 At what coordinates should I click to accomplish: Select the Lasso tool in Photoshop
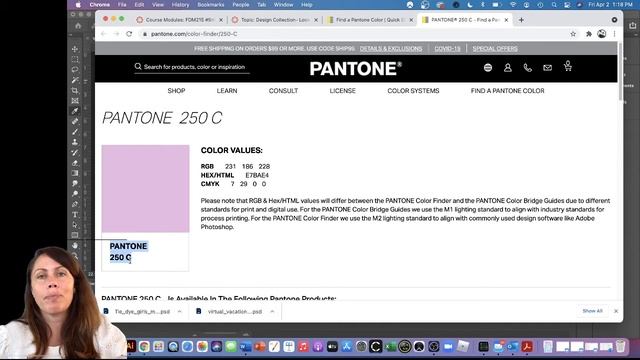75,69
